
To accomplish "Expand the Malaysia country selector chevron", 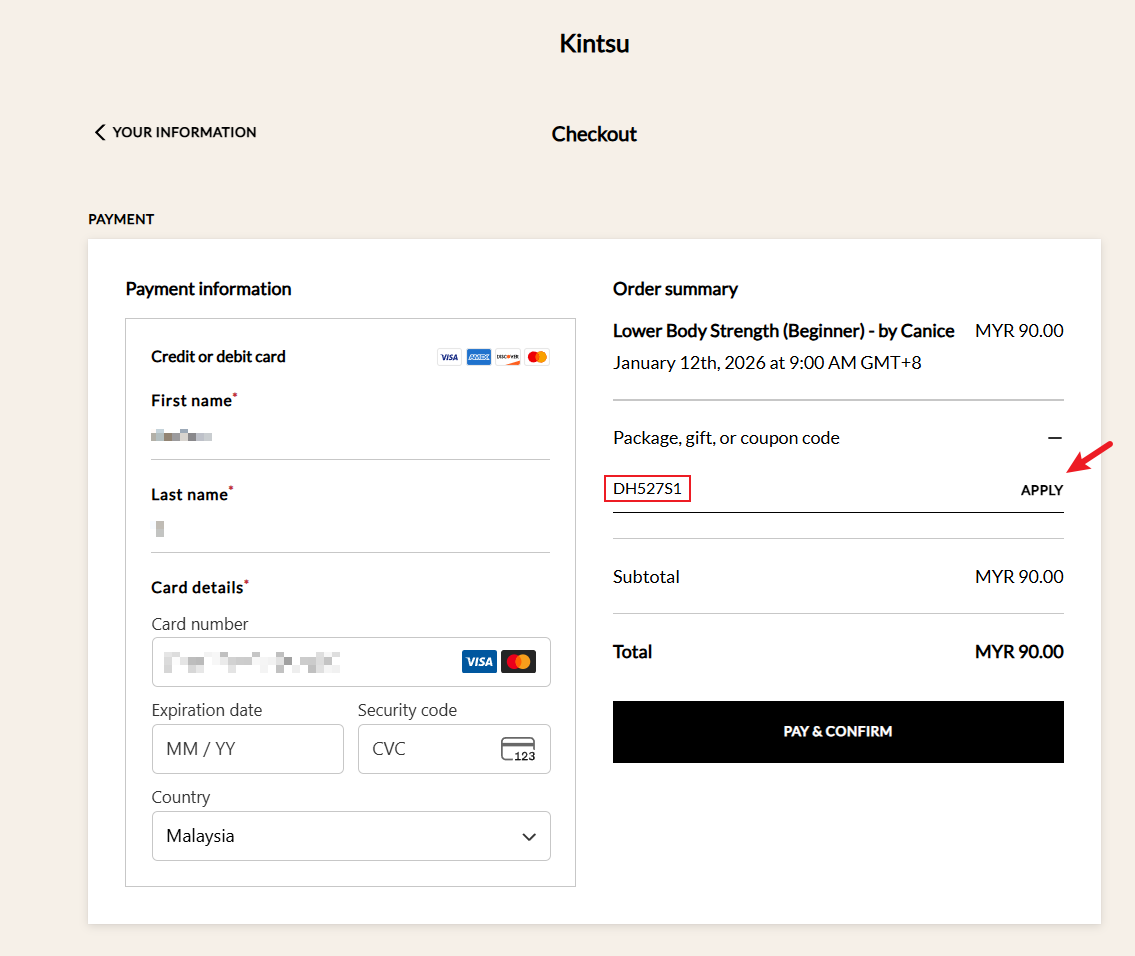I will [529, 836].
